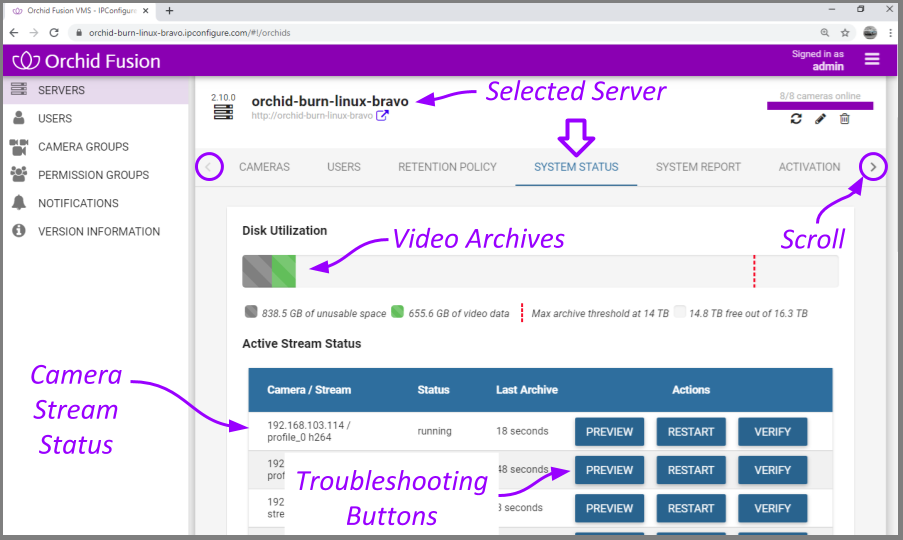Screen dimensions: 903x540
Task: Reload the page in the browser
Action: click(54, 33)
